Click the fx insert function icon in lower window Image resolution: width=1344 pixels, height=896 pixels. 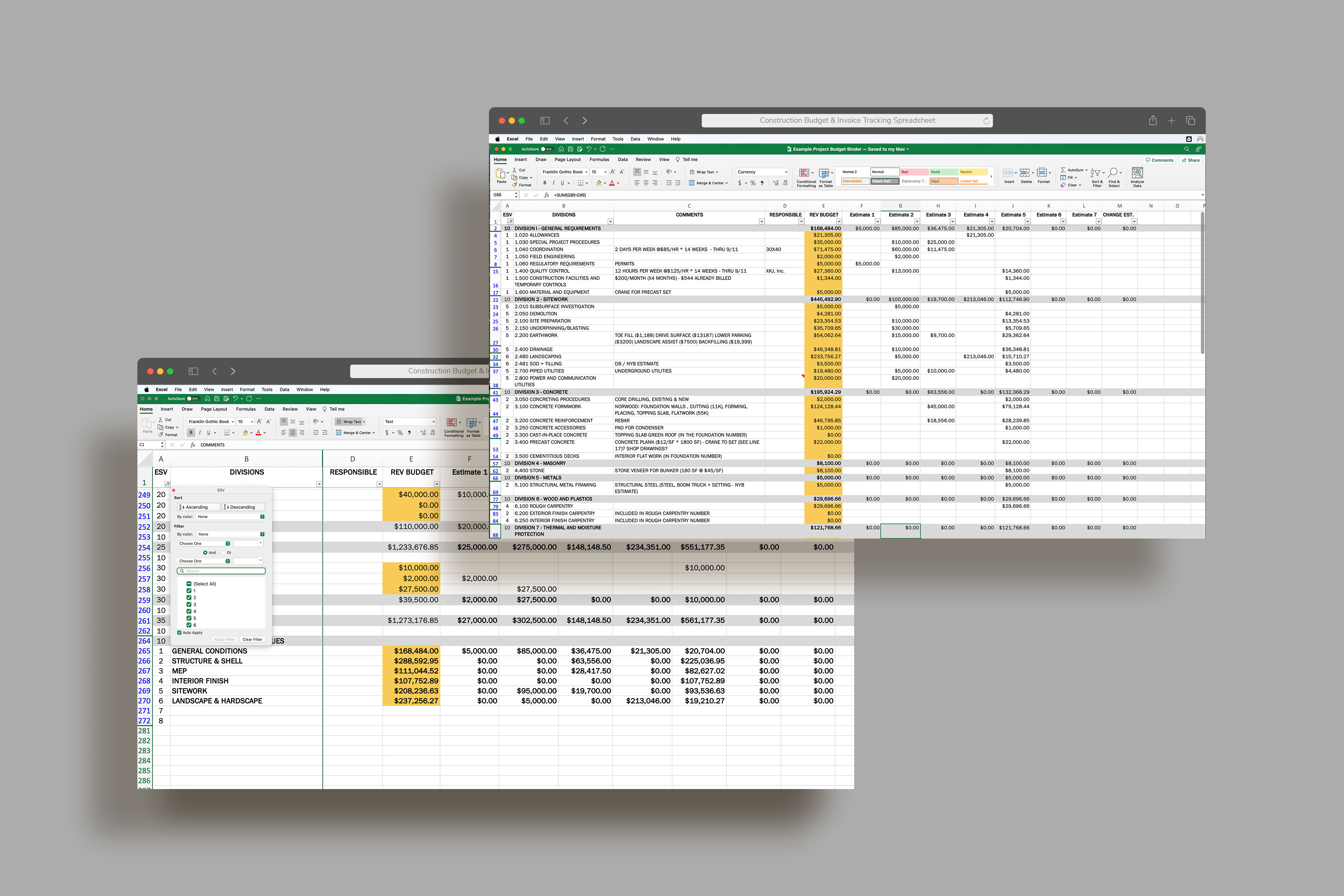(x=193, y=445)
